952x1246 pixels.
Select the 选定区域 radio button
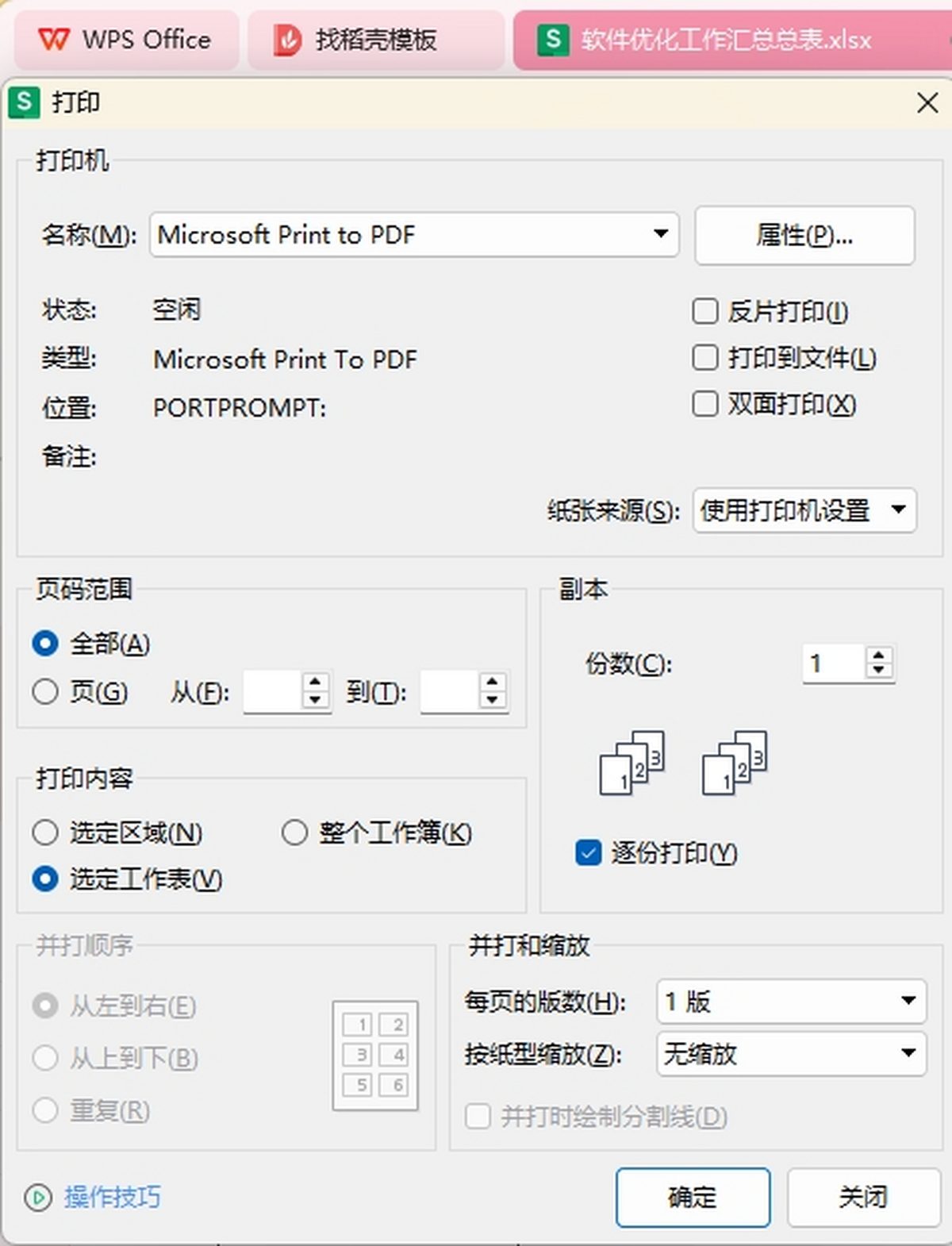45,833
